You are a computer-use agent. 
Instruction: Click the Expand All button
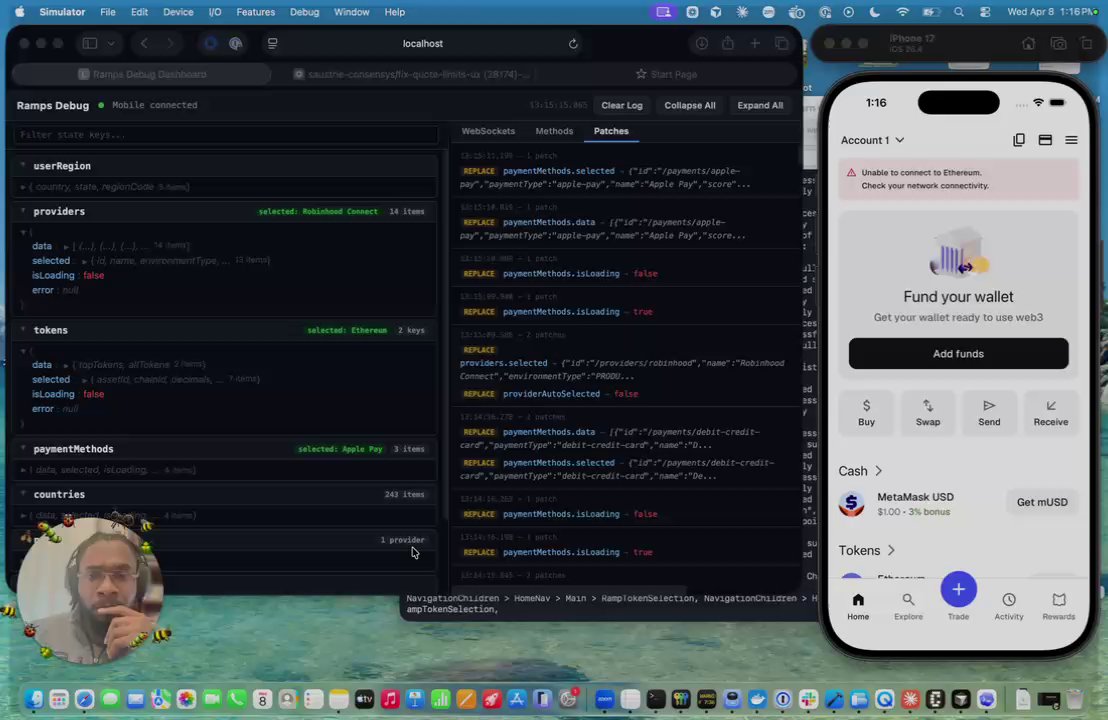760,105
